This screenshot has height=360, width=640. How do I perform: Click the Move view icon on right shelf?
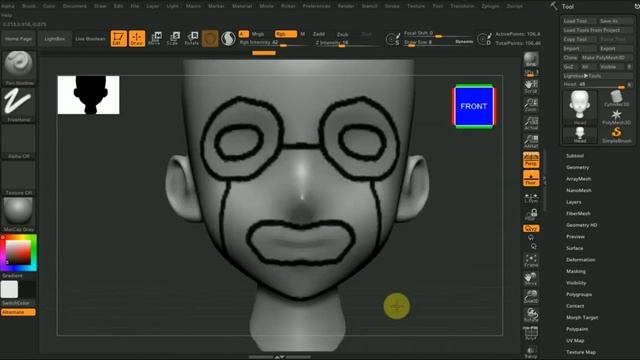point(531,279)
